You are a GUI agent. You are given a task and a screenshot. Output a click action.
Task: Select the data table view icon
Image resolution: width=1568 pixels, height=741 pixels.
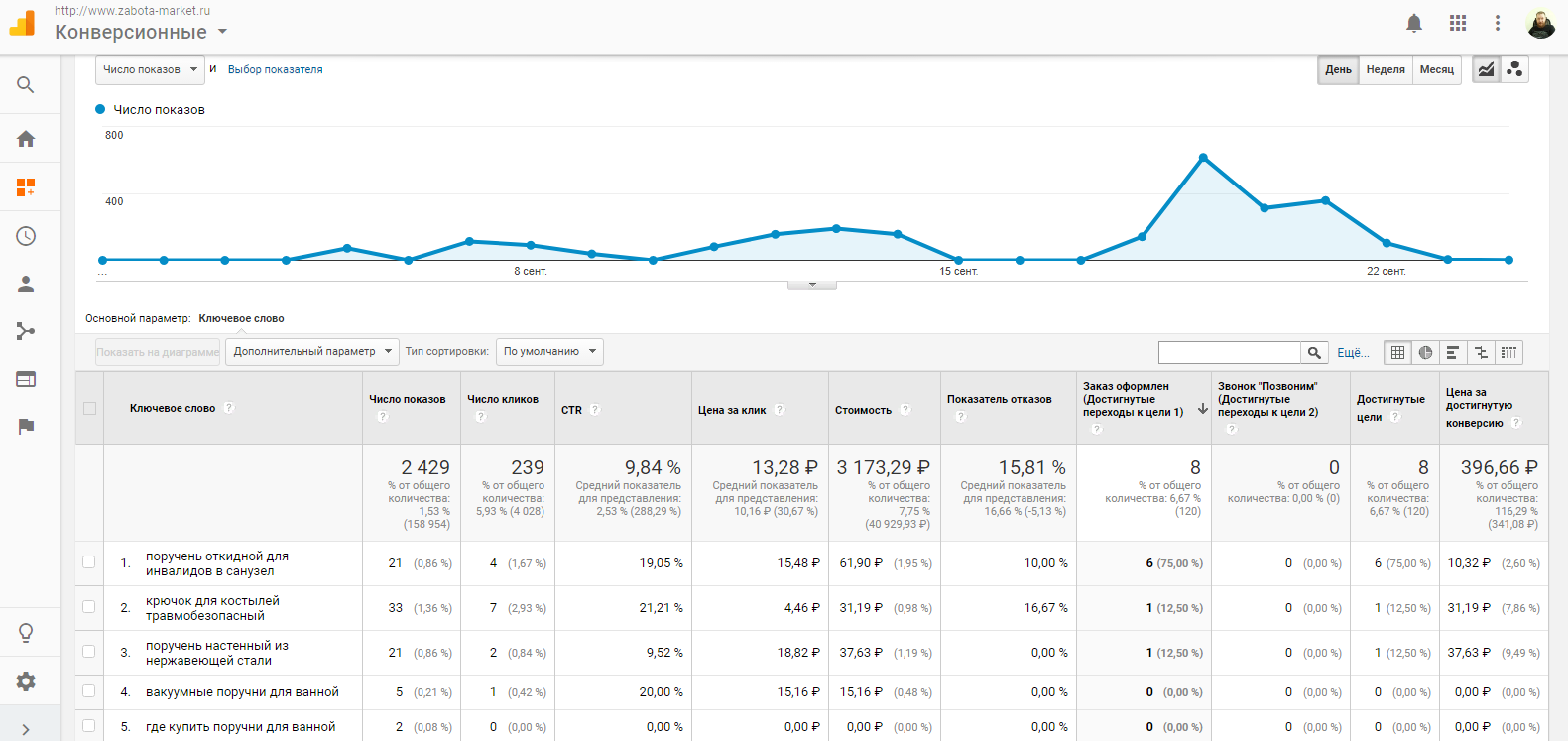pyautogui.click(x=1397, y=352)
